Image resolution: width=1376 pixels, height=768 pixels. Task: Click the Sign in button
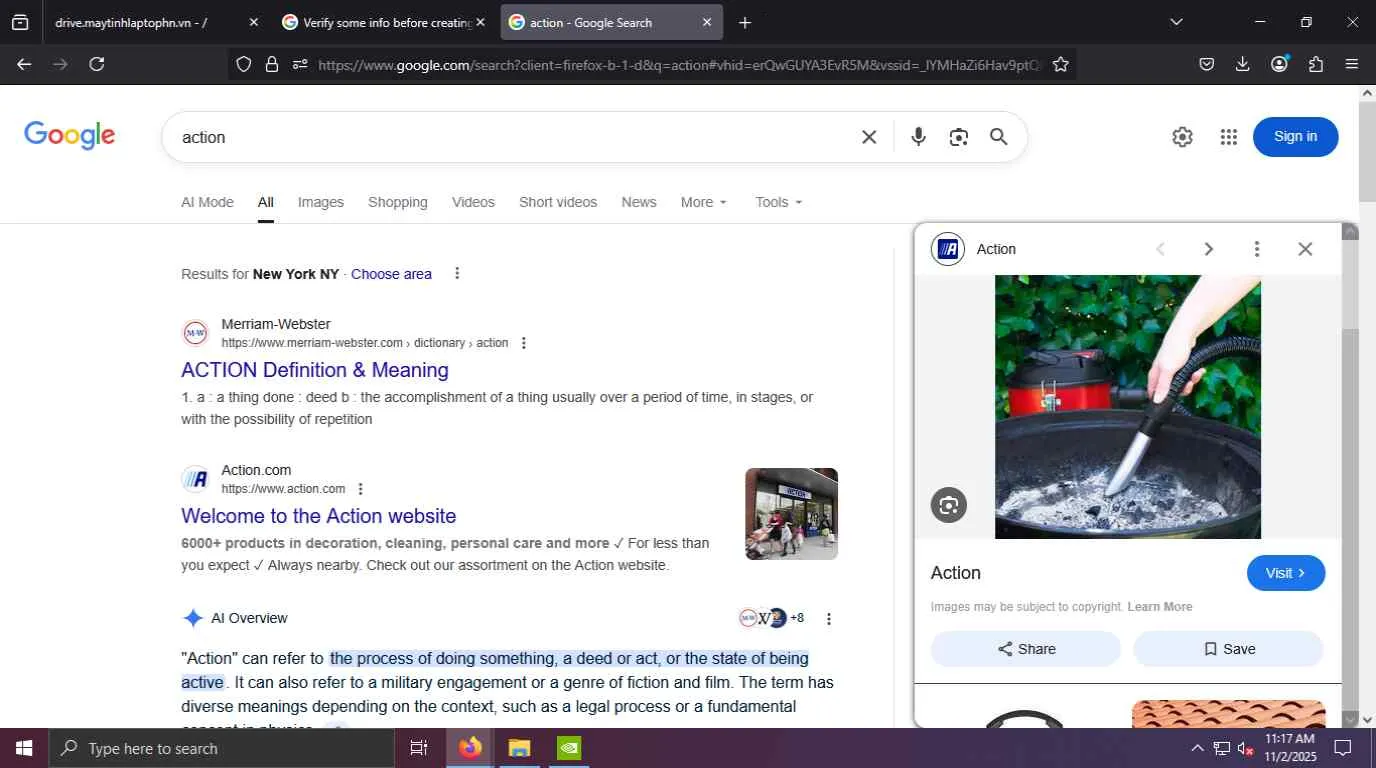click(x=1295, y=137)
